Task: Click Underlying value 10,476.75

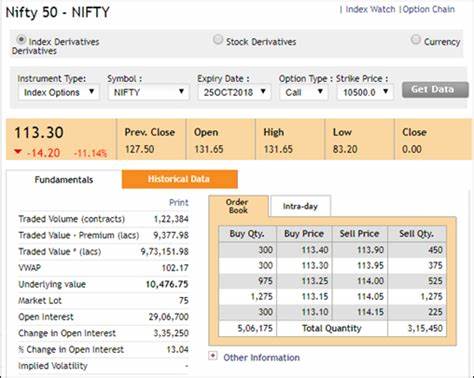Action: 167,284
